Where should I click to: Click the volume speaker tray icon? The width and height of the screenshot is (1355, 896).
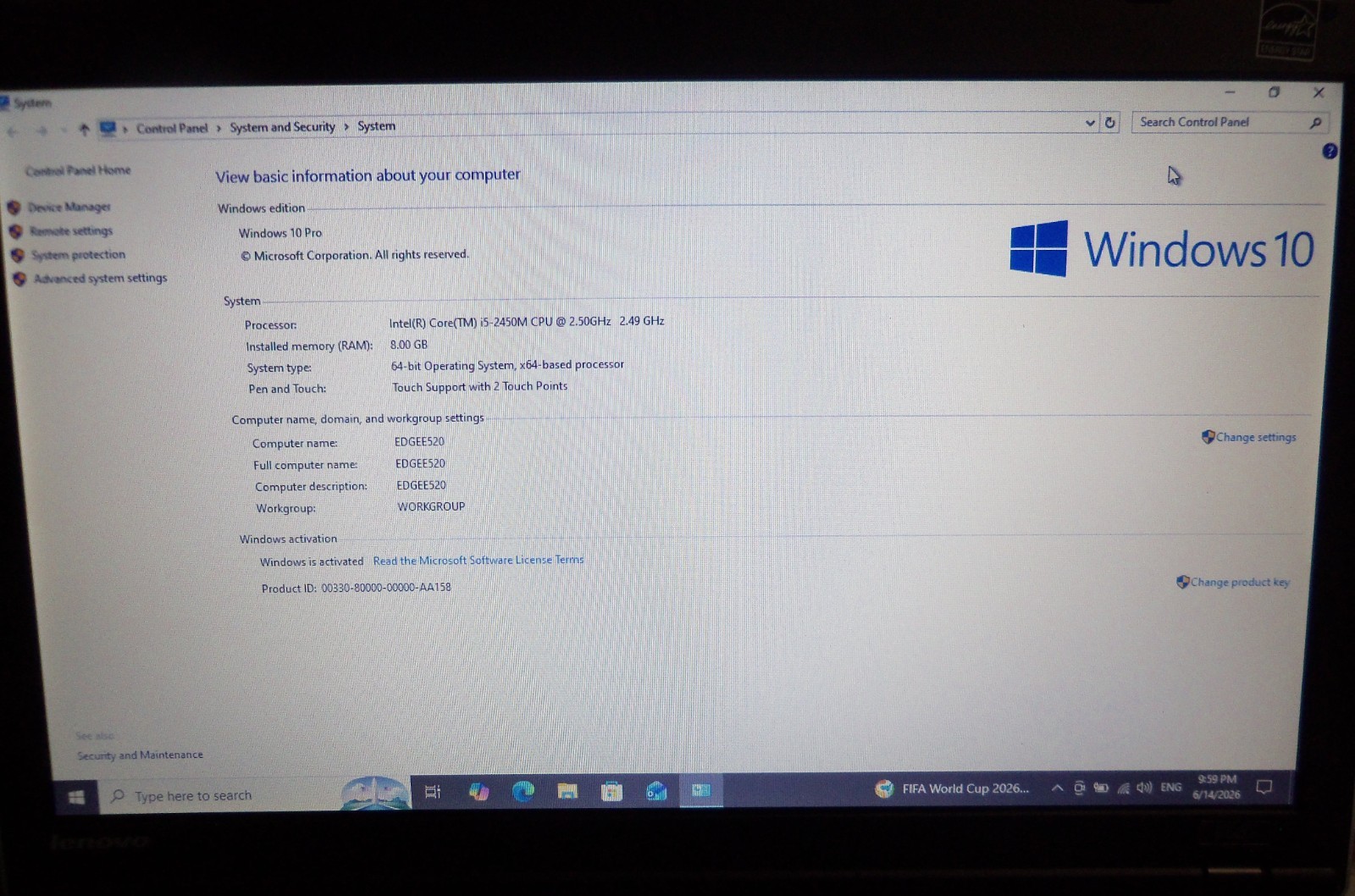tap(1144, 788)
